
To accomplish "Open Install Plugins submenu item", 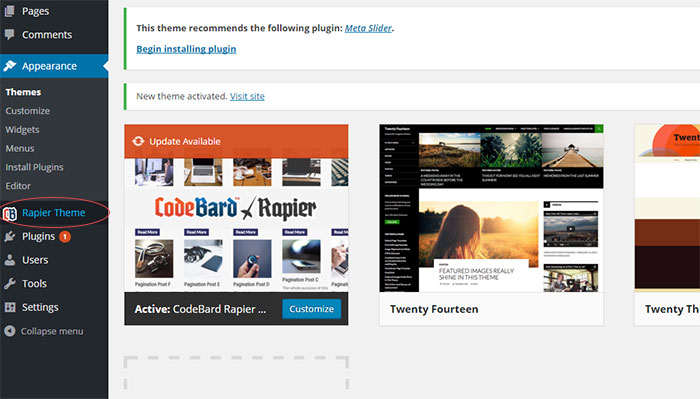I will click(x=34, y=167).
